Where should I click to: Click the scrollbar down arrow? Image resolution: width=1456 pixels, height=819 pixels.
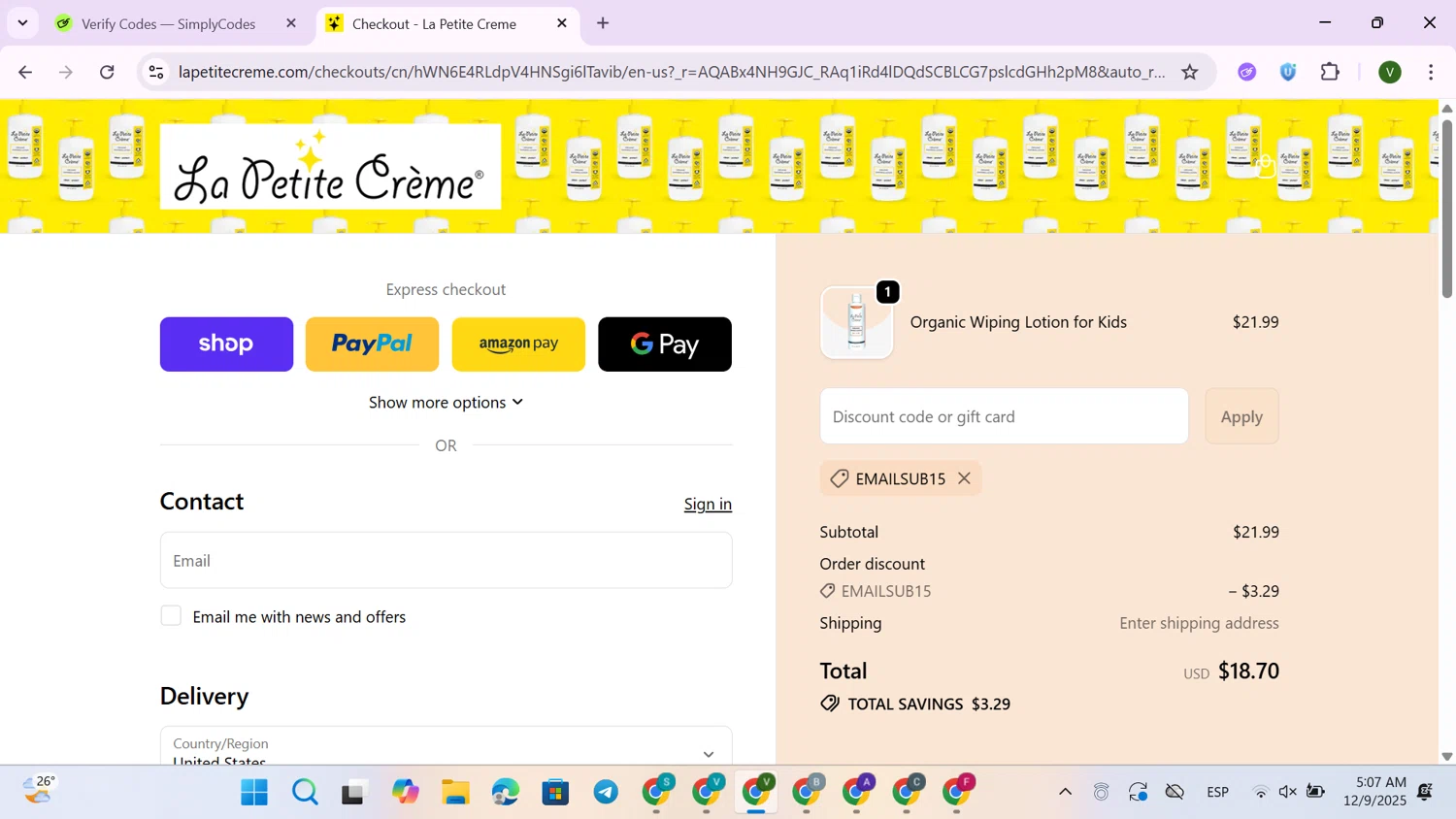pos(1446,756)
